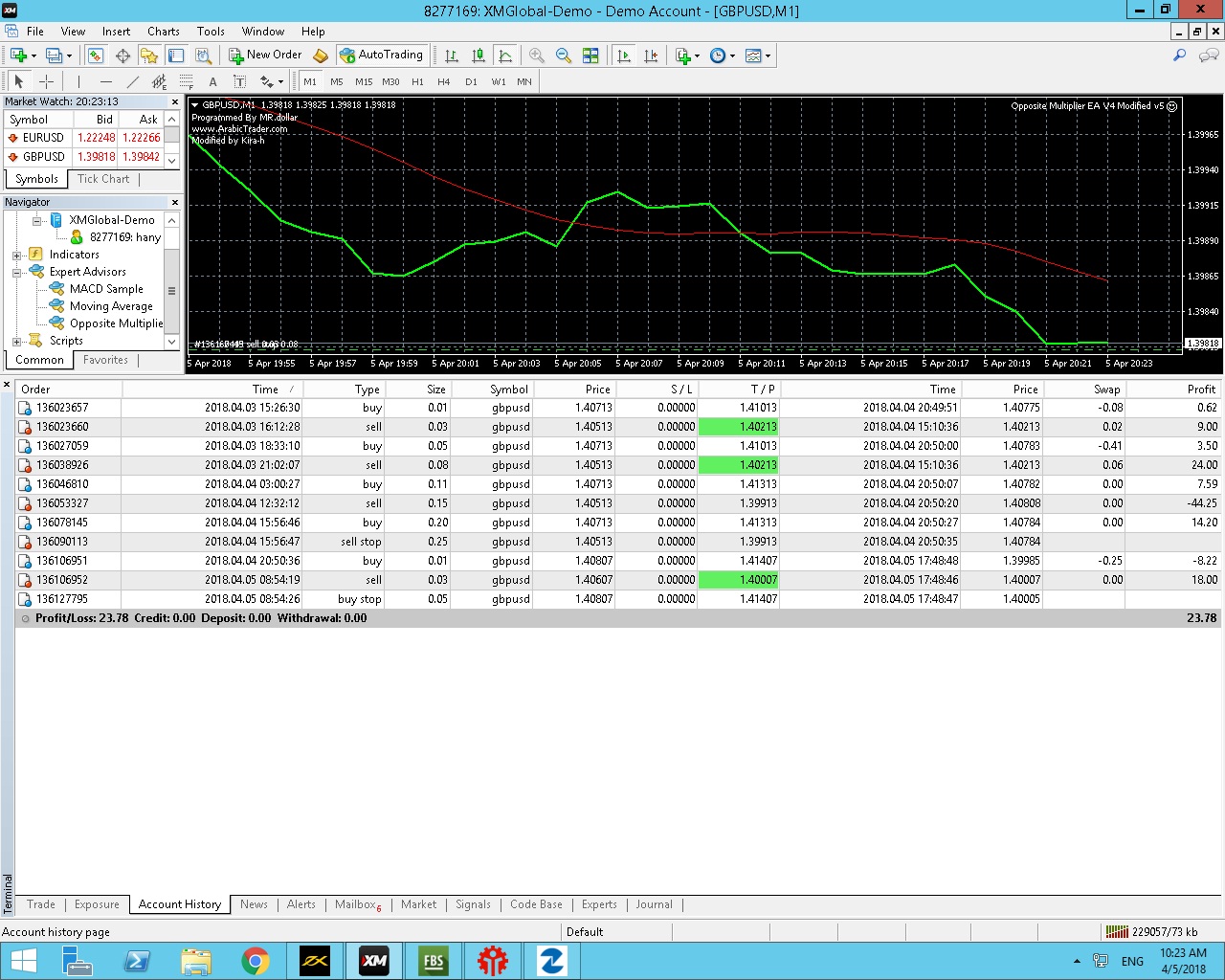Viewport: 1225px width, 980px height.
Task: Collapse the Expert Advisors tree node
Action: tap(16, 273)
